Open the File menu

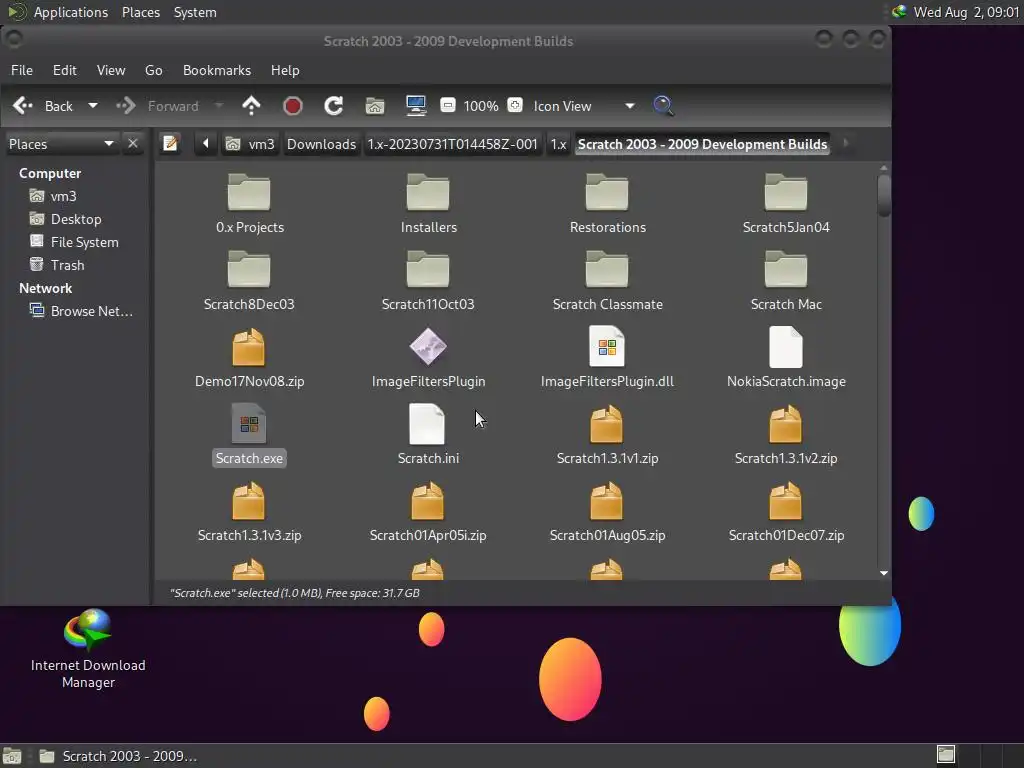[22, 70]
